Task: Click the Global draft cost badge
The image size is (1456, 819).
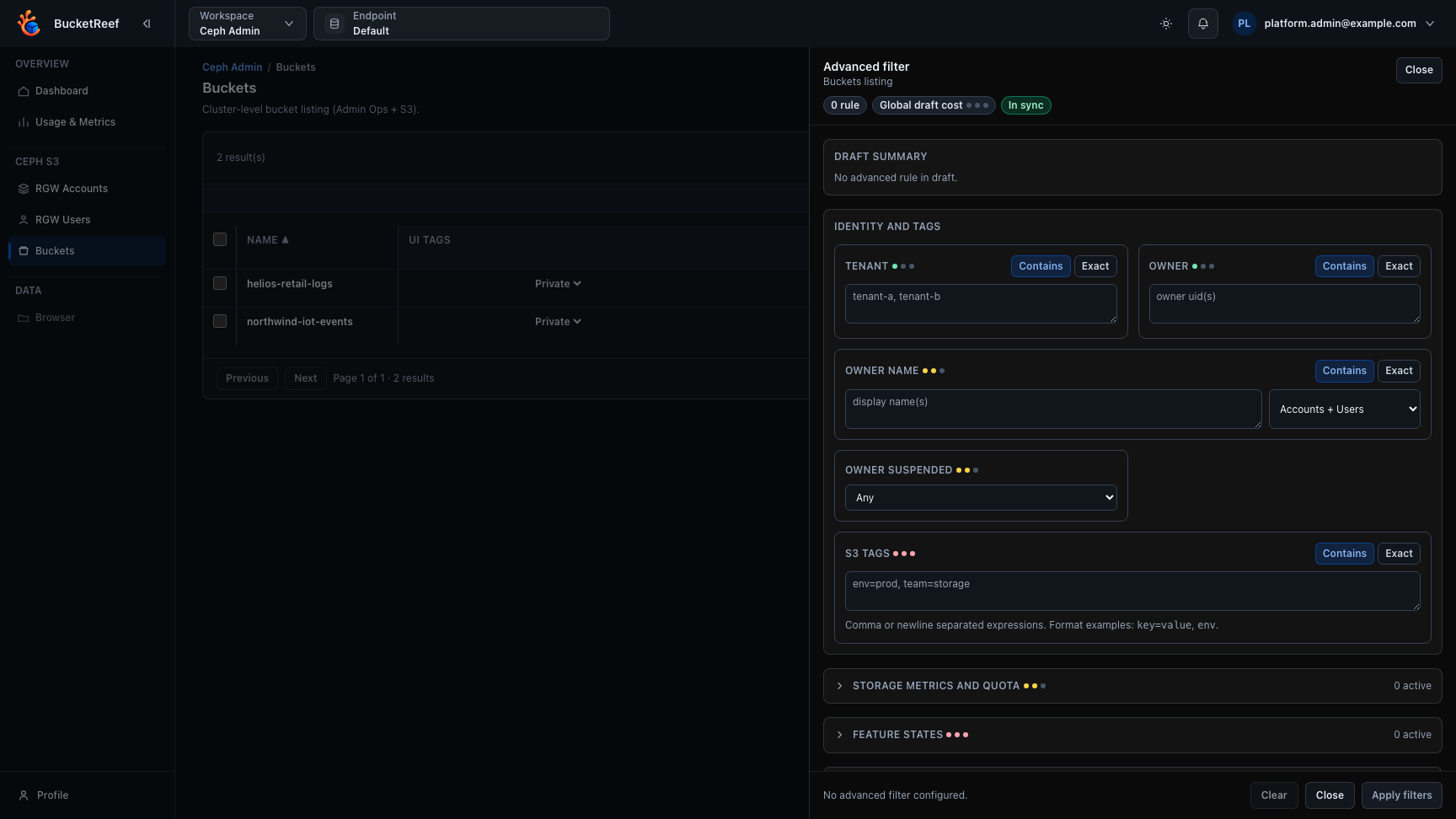Action: coord(934,105)
